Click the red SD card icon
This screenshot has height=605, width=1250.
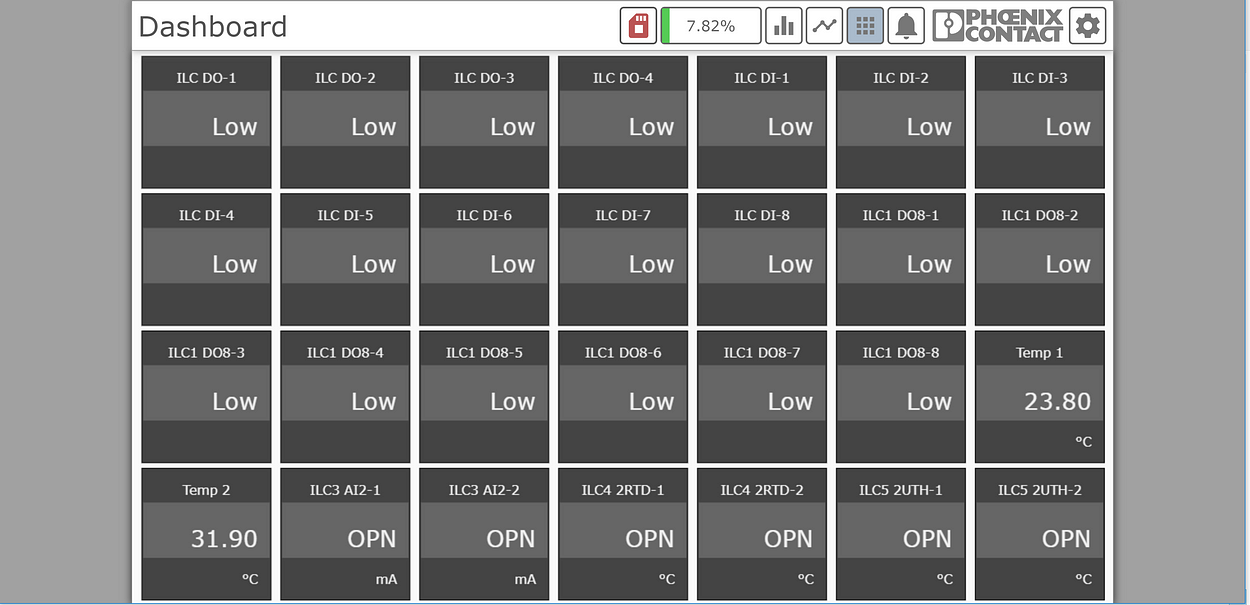(638, 26)
